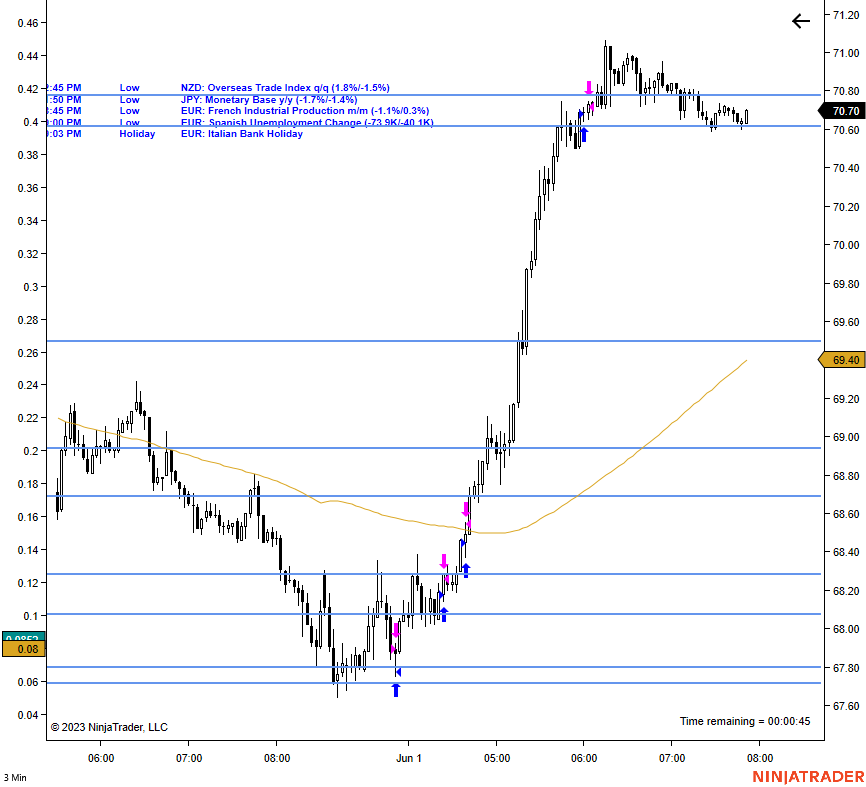Click the "Jun 1" date label on time axis

(409, 758)
